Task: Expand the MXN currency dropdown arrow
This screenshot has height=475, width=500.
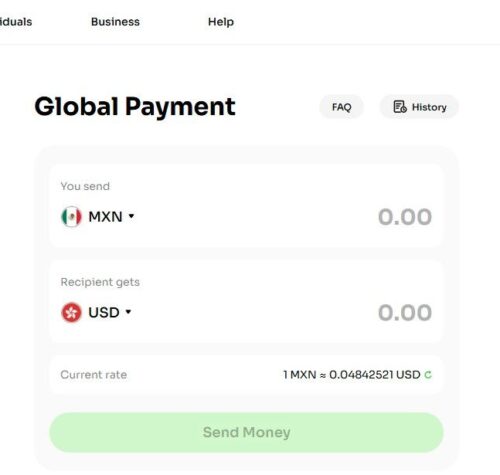Action: coord(131,216)
